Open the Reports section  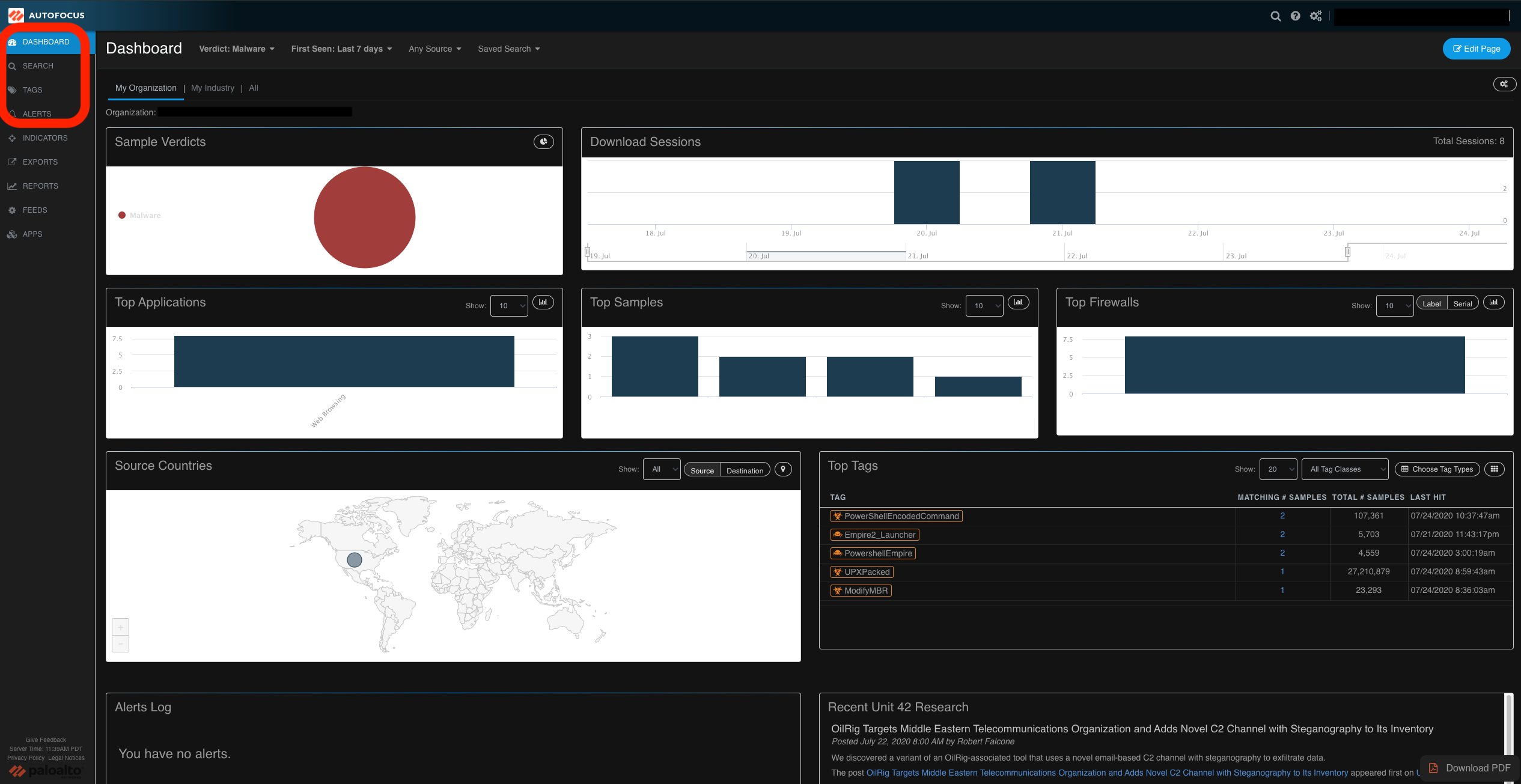click(x=40, y=186)
